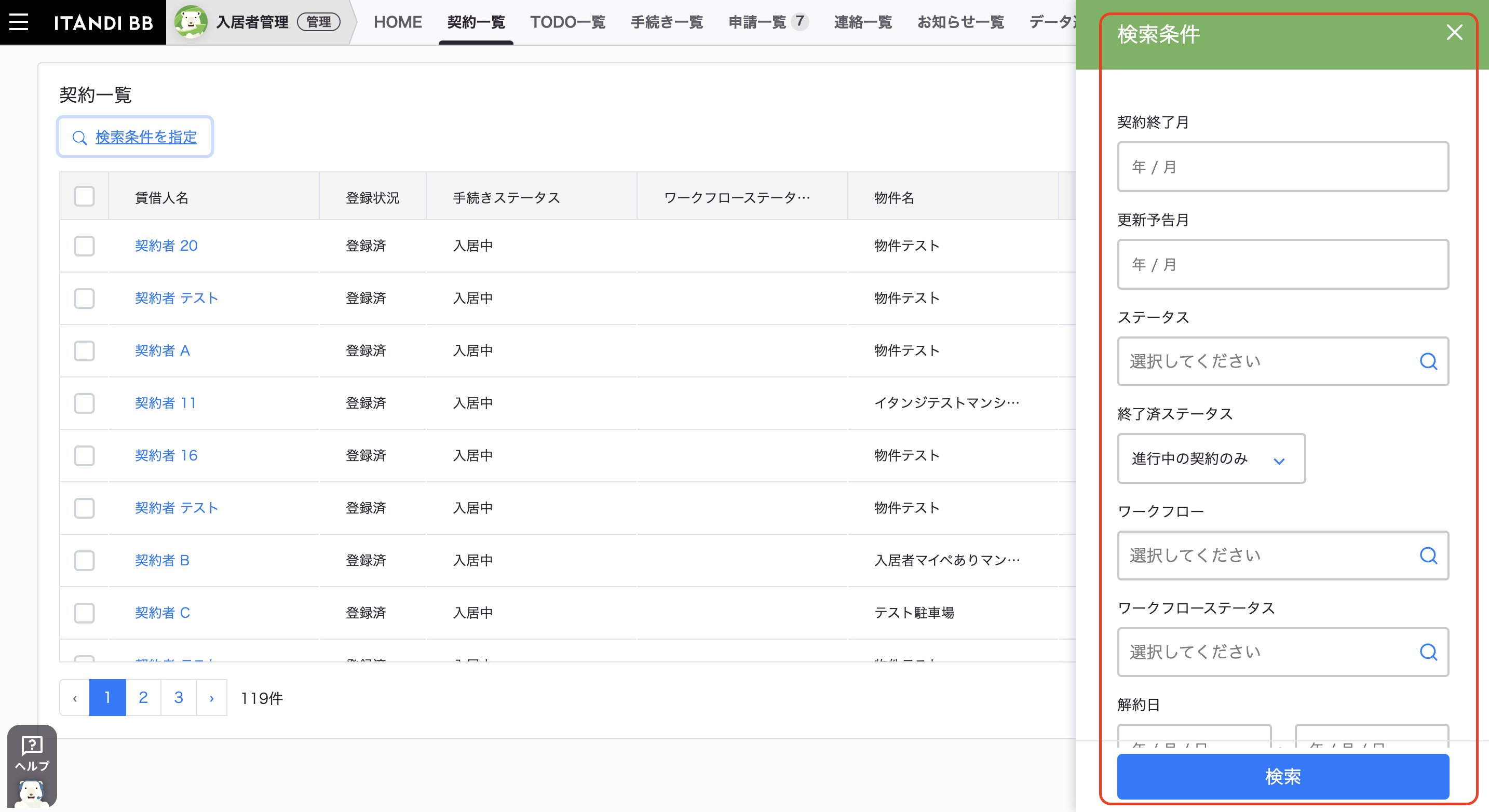Screen dimensions: 1489x812
Task: Go to page 2
Action: (x=143, y=698)
